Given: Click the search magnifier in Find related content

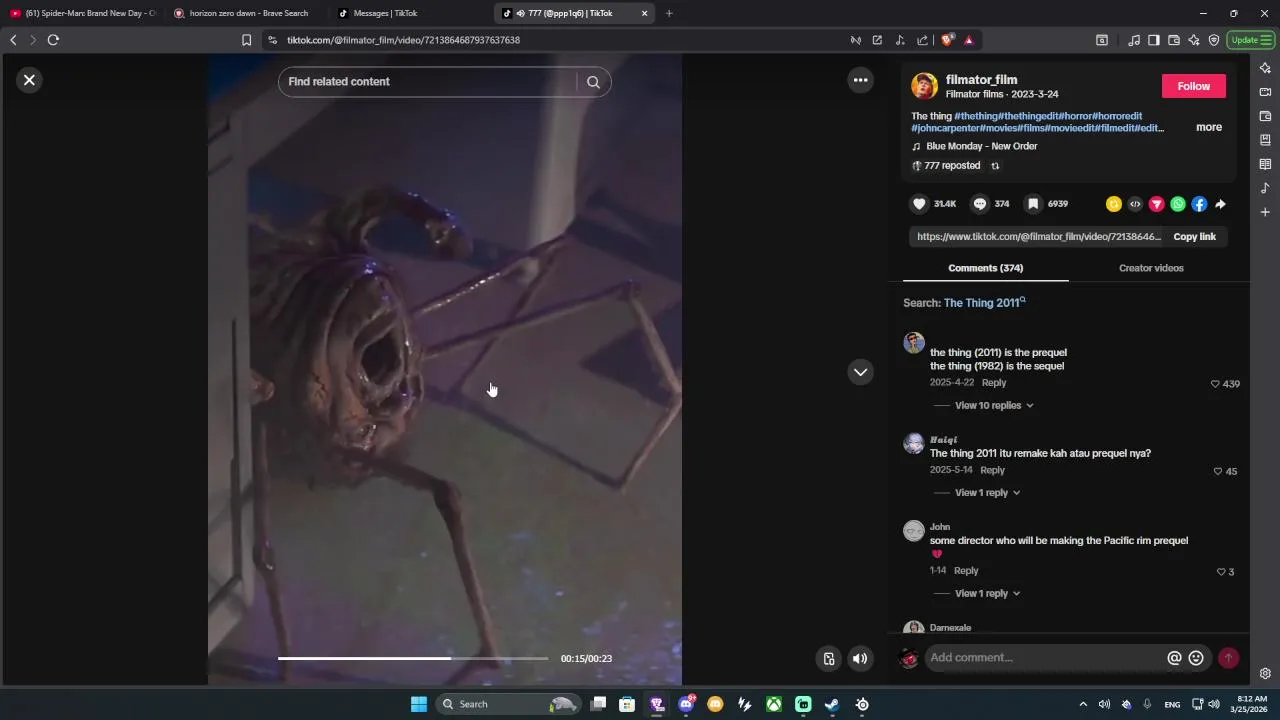Looking at the screenshot, I should (593, 82).
